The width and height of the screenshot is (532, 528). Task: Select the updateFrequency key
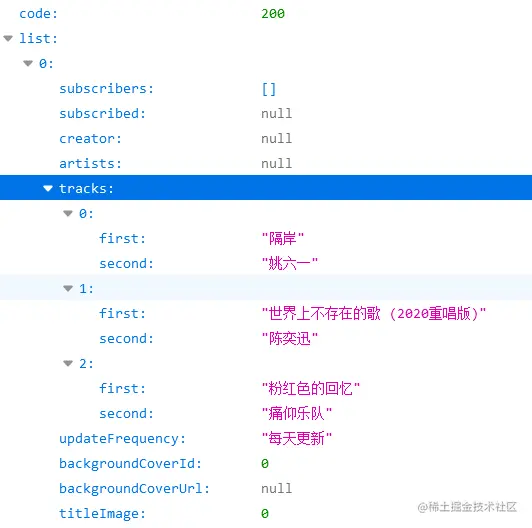click(x=122, y=439)
